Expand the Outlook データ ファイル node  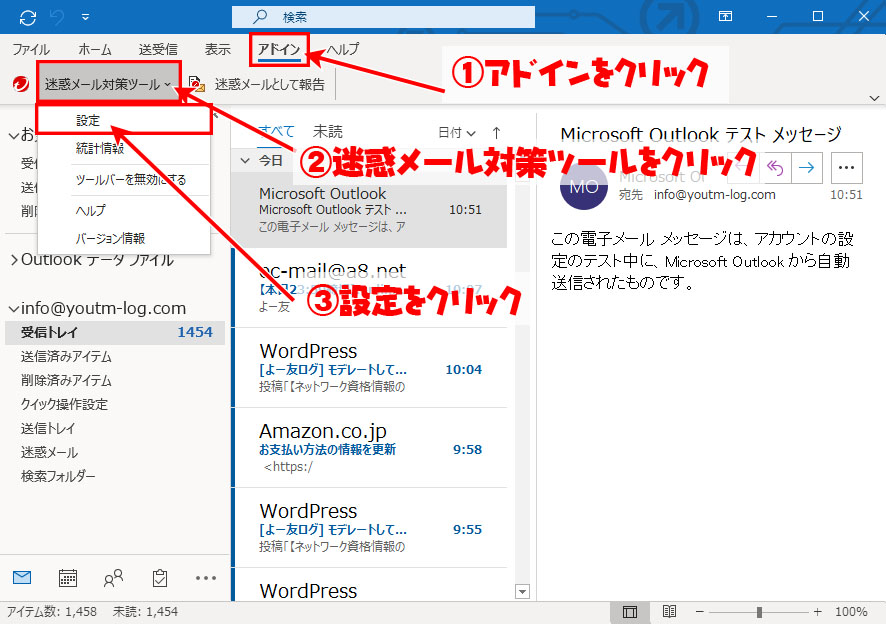coord(14,260)
